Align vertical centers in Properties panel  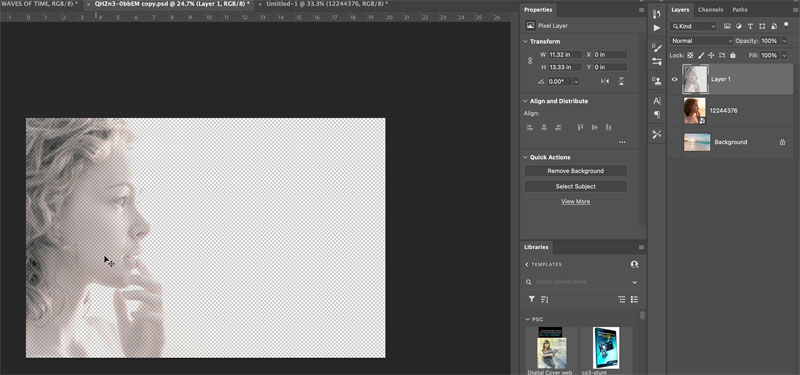594,128
